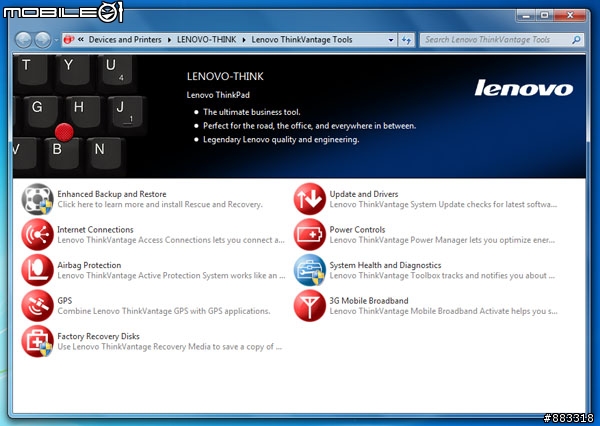This screenshot has width=600, height=426.
Task: Select Lenovo ThinkVantage Tools breadcrumb
Action: coord(302,40)
